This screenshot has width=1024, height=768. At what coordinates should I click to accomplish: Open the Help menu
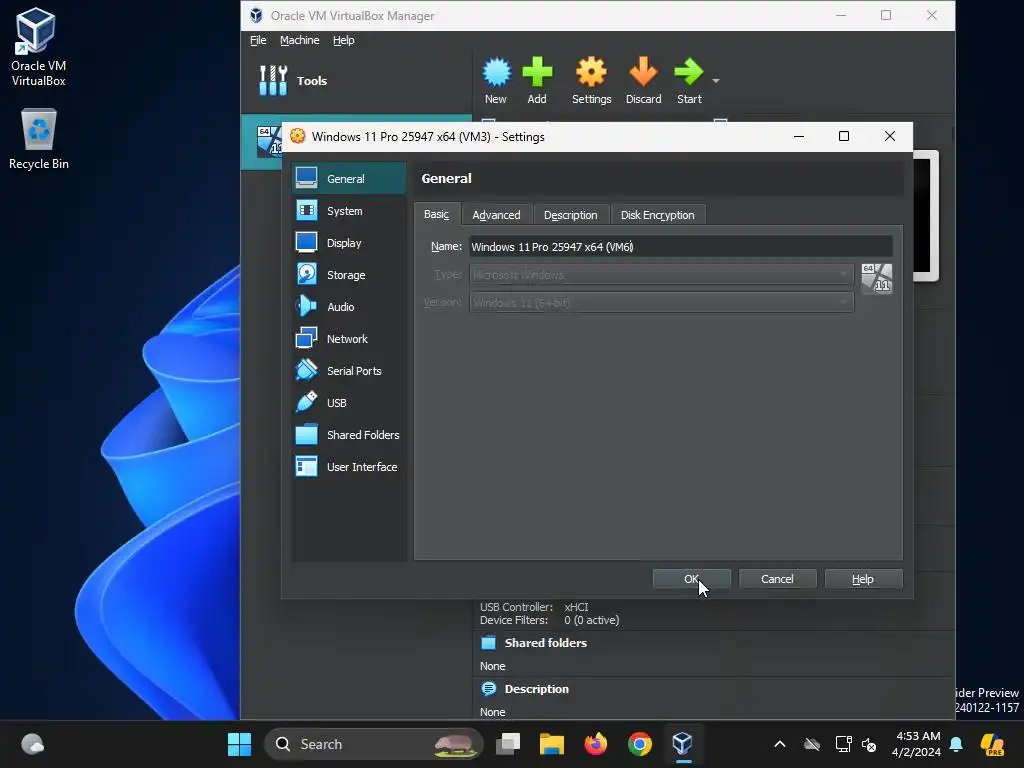pos(344,40)
